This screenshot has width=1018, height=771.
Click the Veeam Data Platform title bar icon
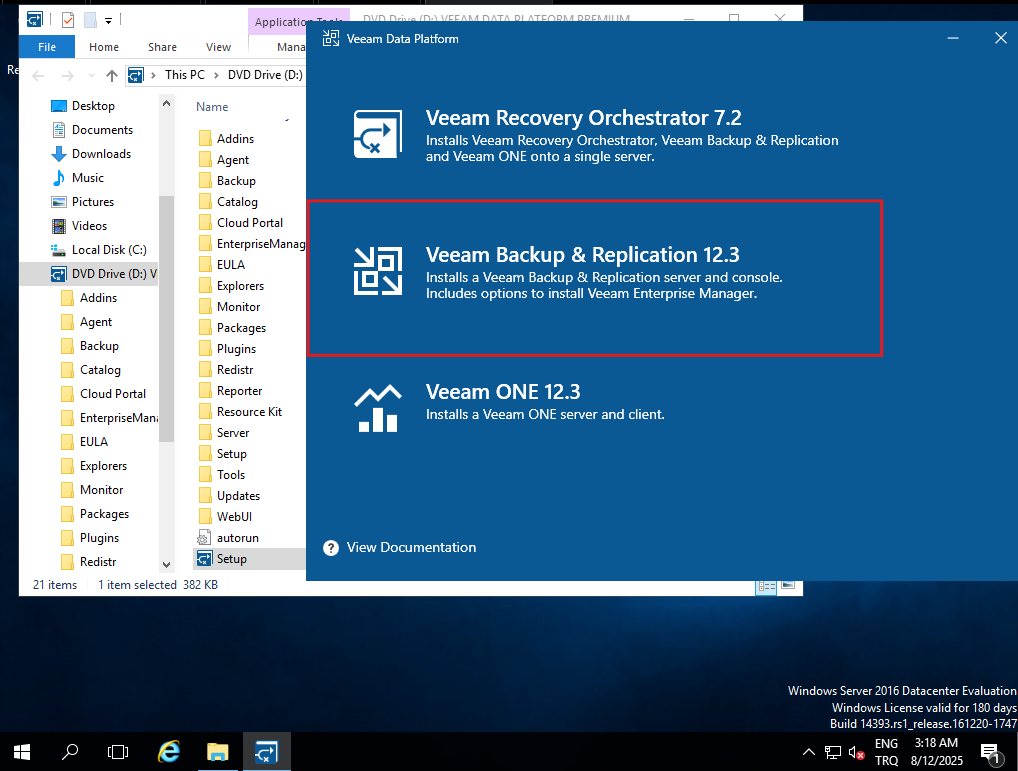pos(331,38)
